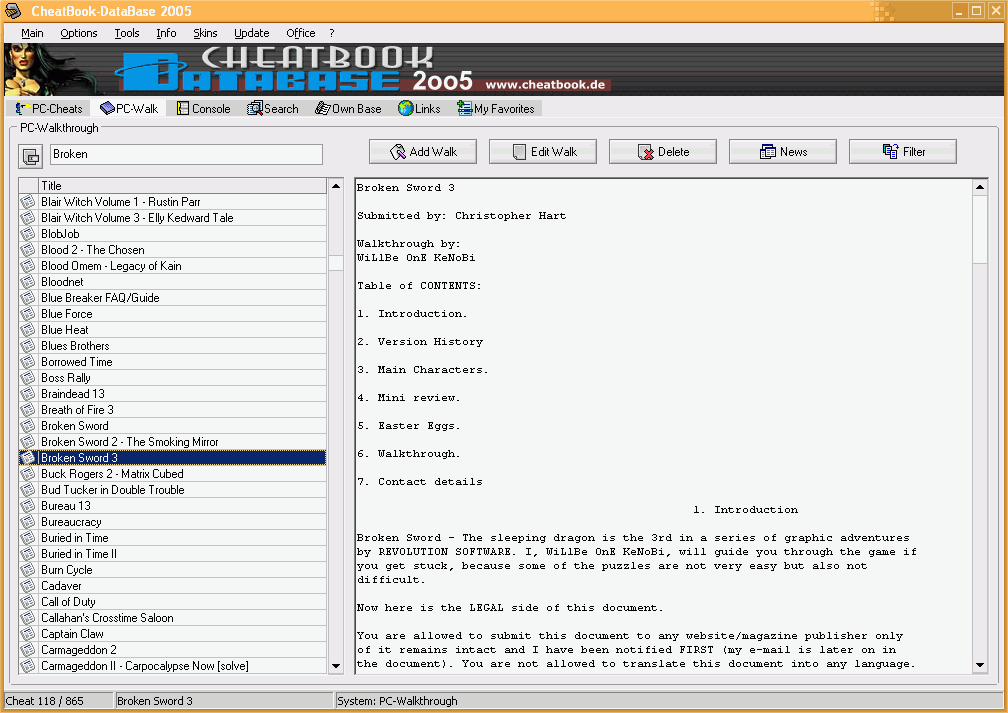Select Burn Cycle in the walkthrough list
Viewport: 1008px width, 713px height.
67,570
